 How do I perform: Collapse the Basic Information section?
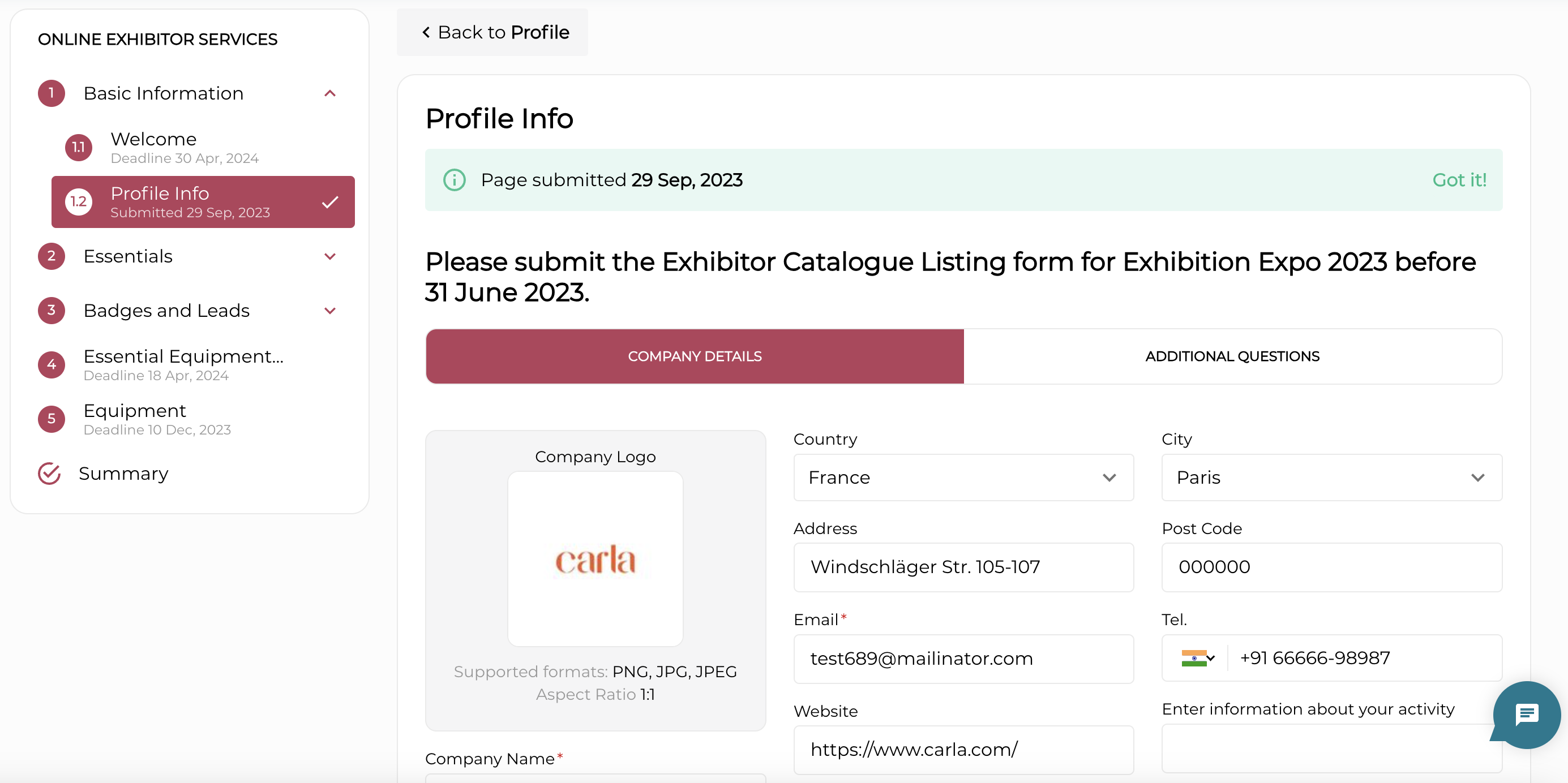330,93
